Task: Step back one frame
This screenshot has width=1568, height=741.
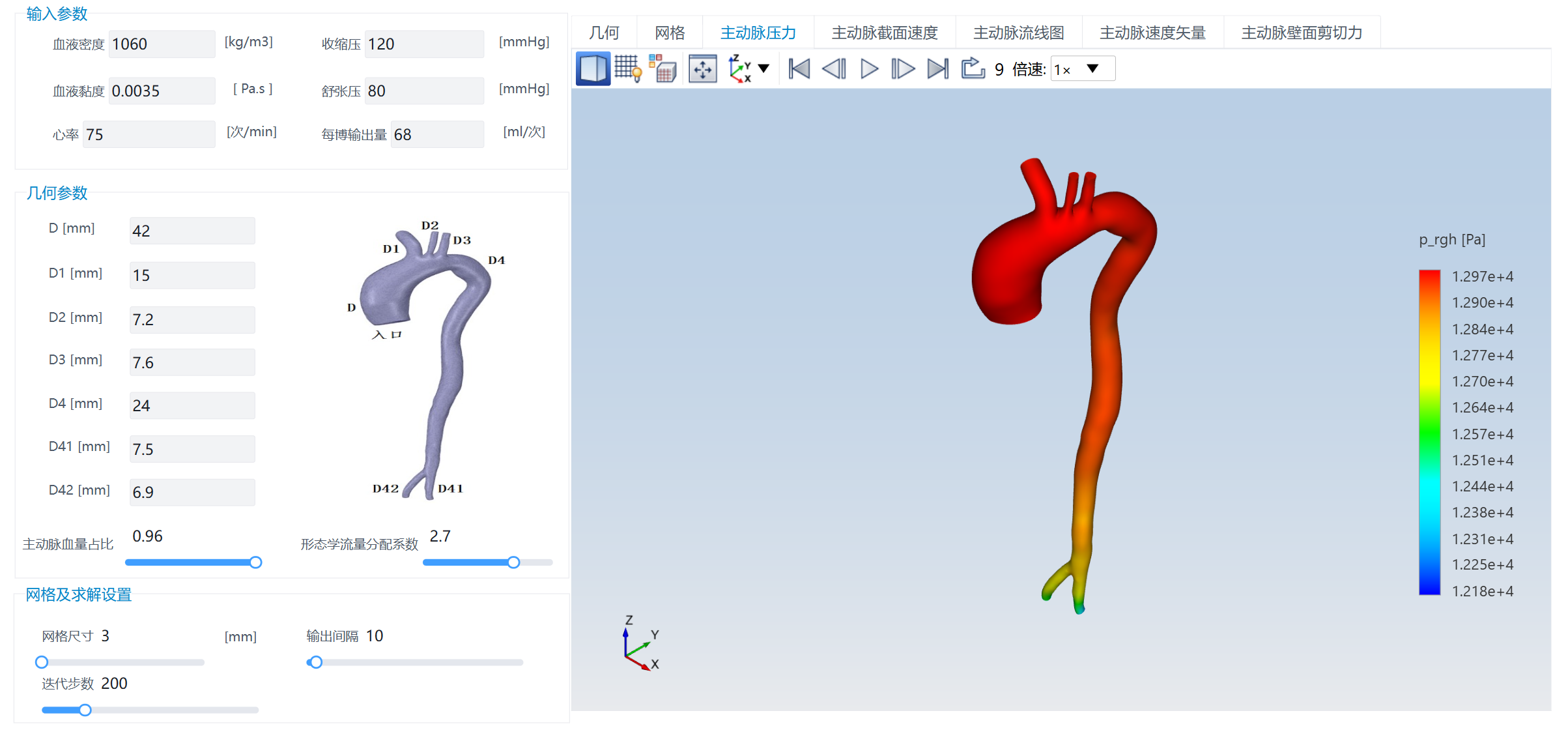Action: [x=834, y=68]
